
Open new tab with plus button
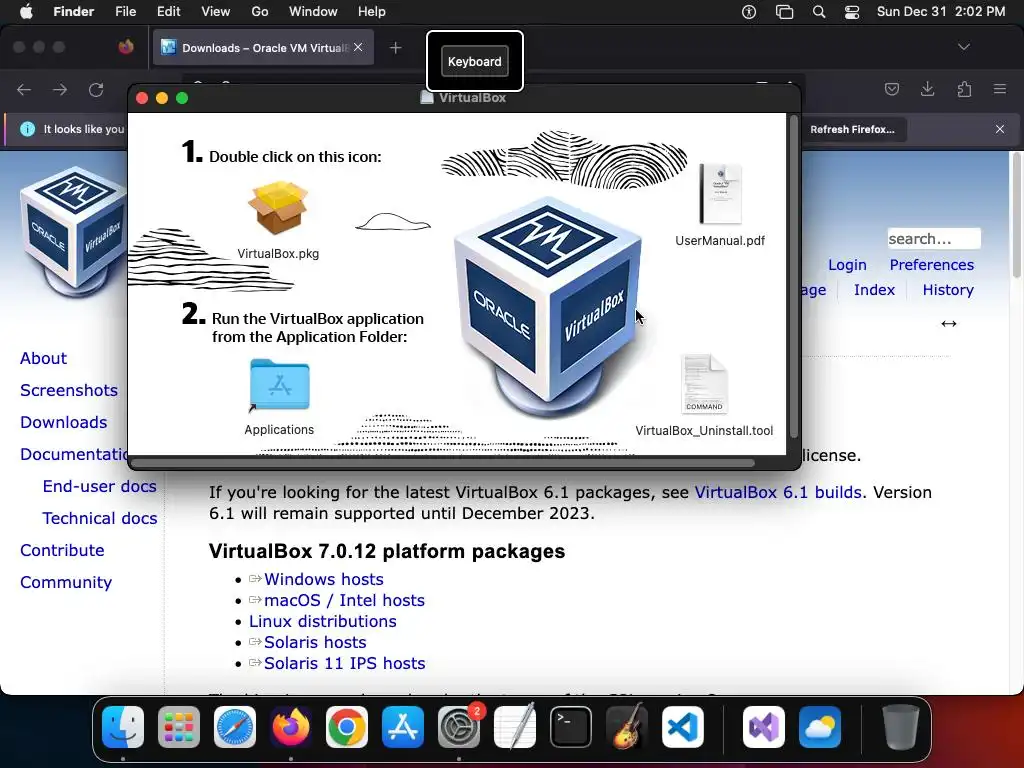point(396,48)
